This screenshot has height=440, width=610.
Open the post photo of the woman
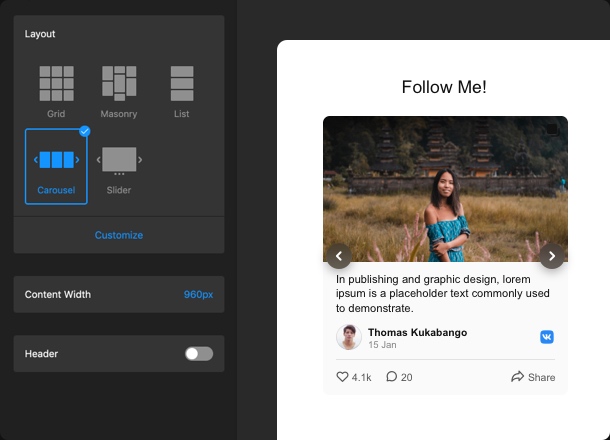point(445,190)
